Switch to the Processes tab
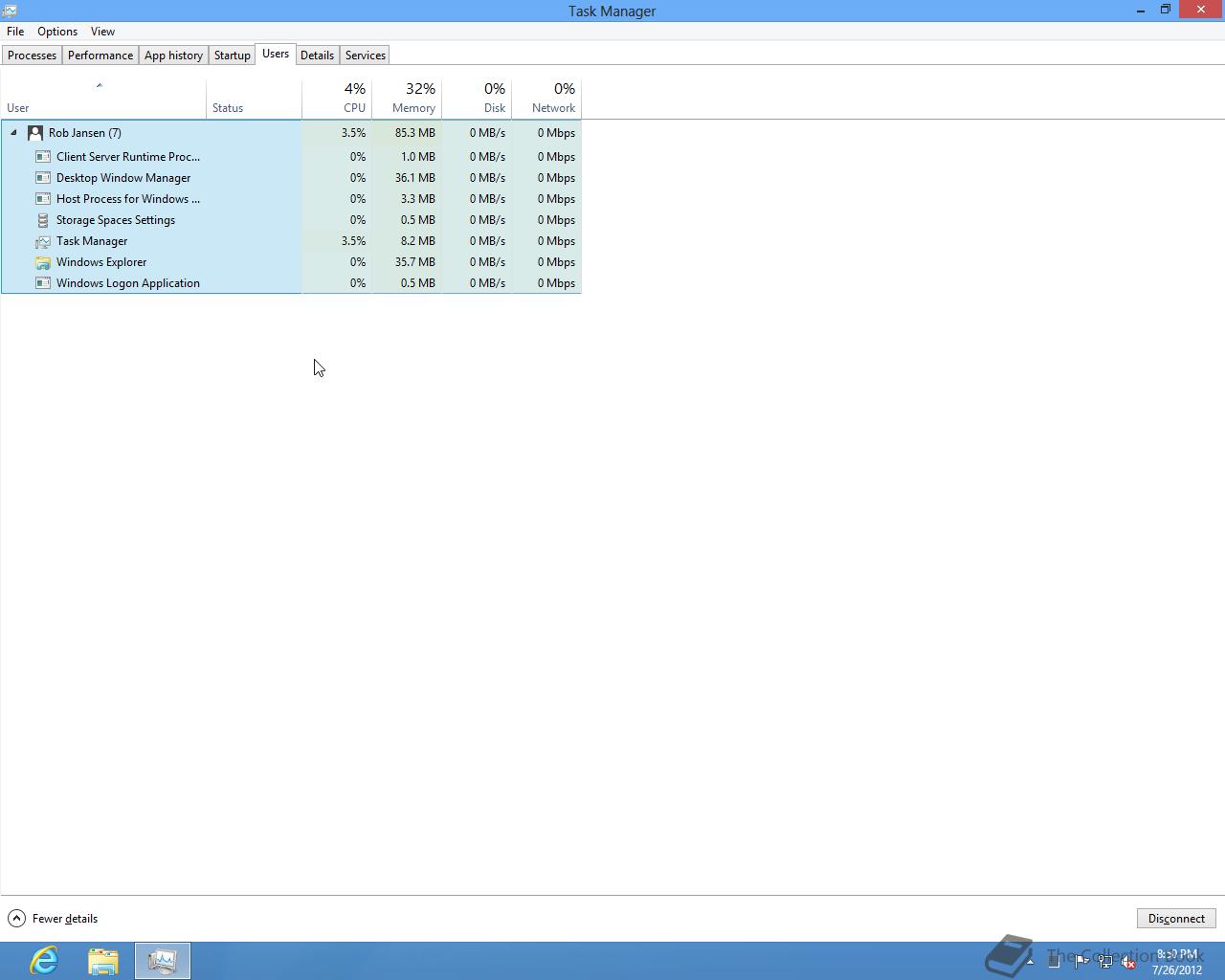The image size is (1225, 980). [x=32, y=56]
